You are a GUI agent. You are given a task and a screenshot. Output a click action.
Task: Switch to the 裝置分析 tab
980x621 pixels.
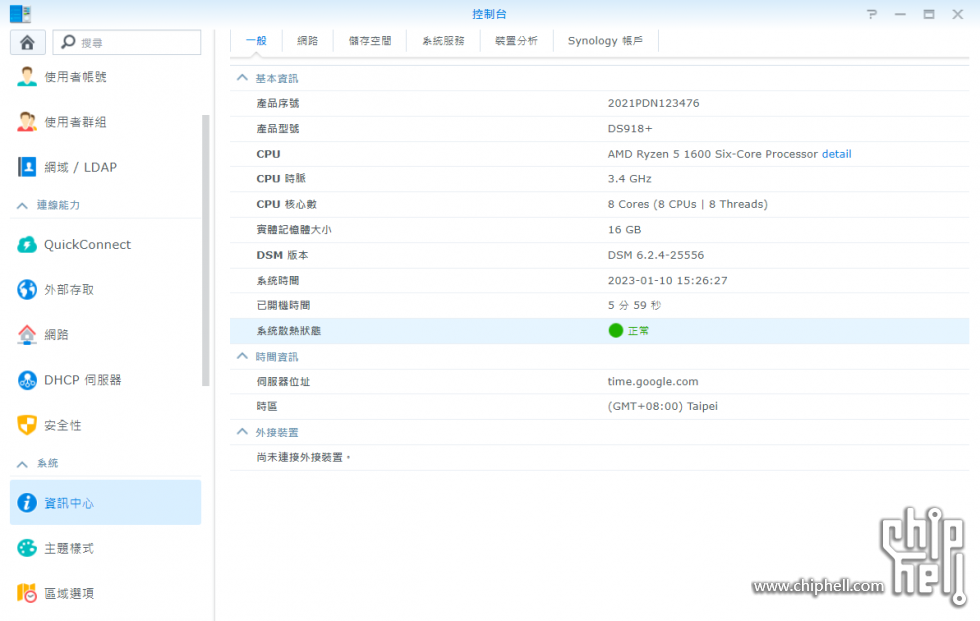pos(516,41)
